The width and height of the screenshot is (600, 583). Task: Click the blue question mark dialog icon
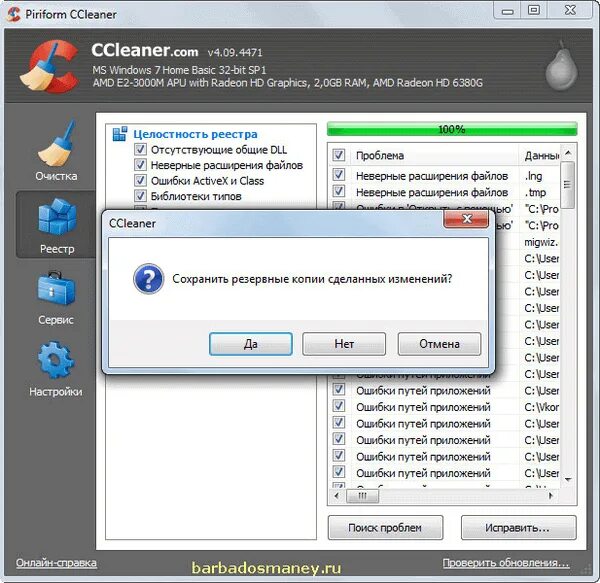coord(148,278)
